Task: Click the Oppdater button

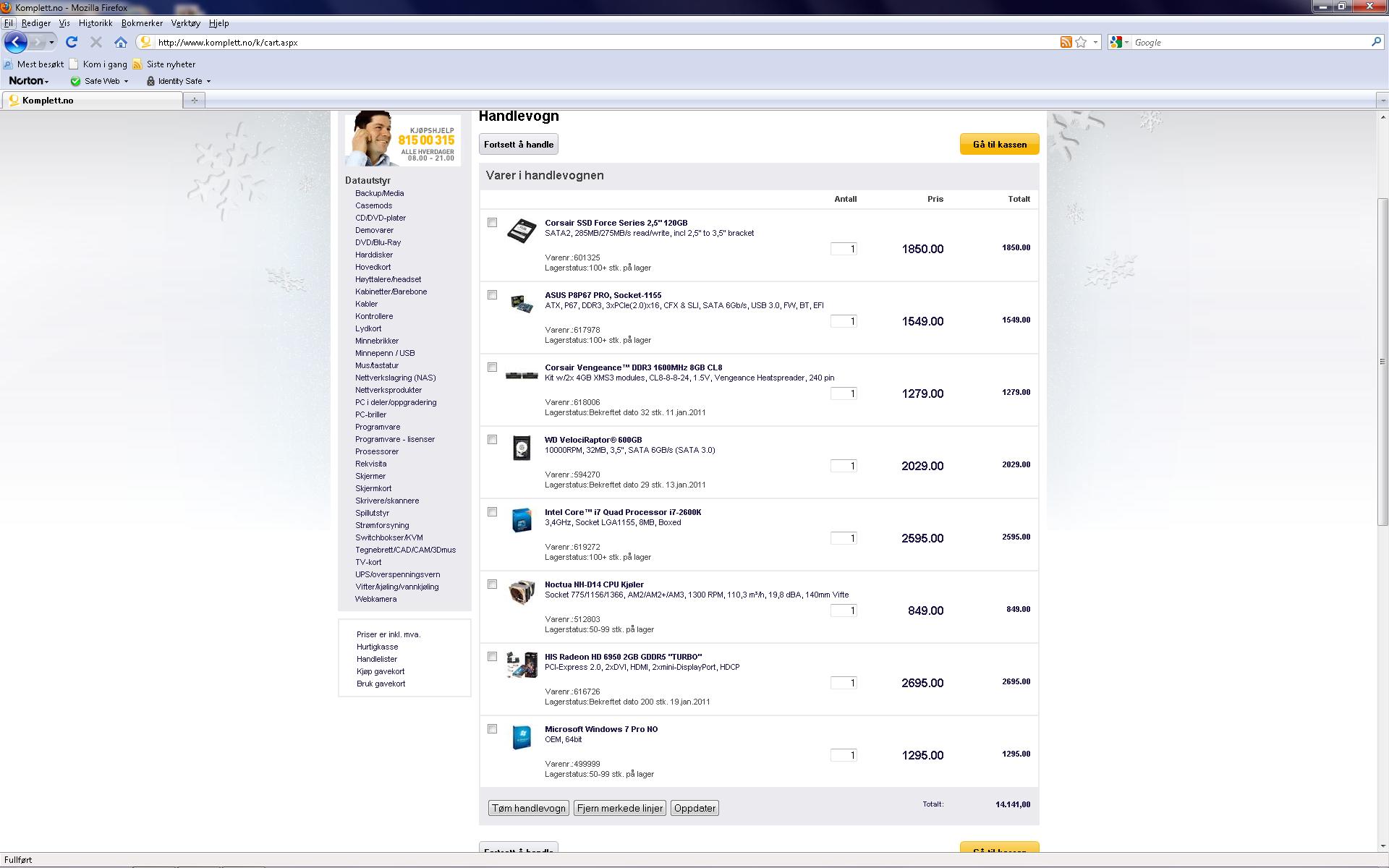Action: click(x=694, y=808)
